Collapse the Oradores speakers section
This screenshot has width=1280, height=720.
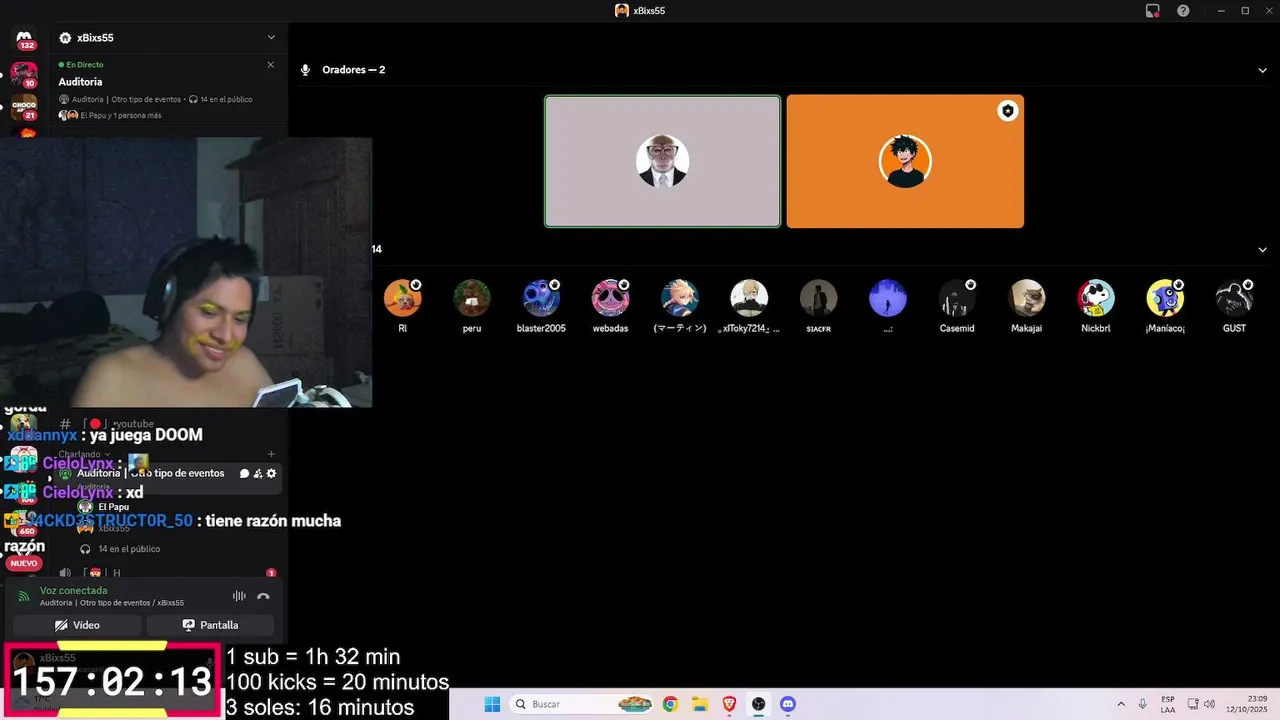1262,70
